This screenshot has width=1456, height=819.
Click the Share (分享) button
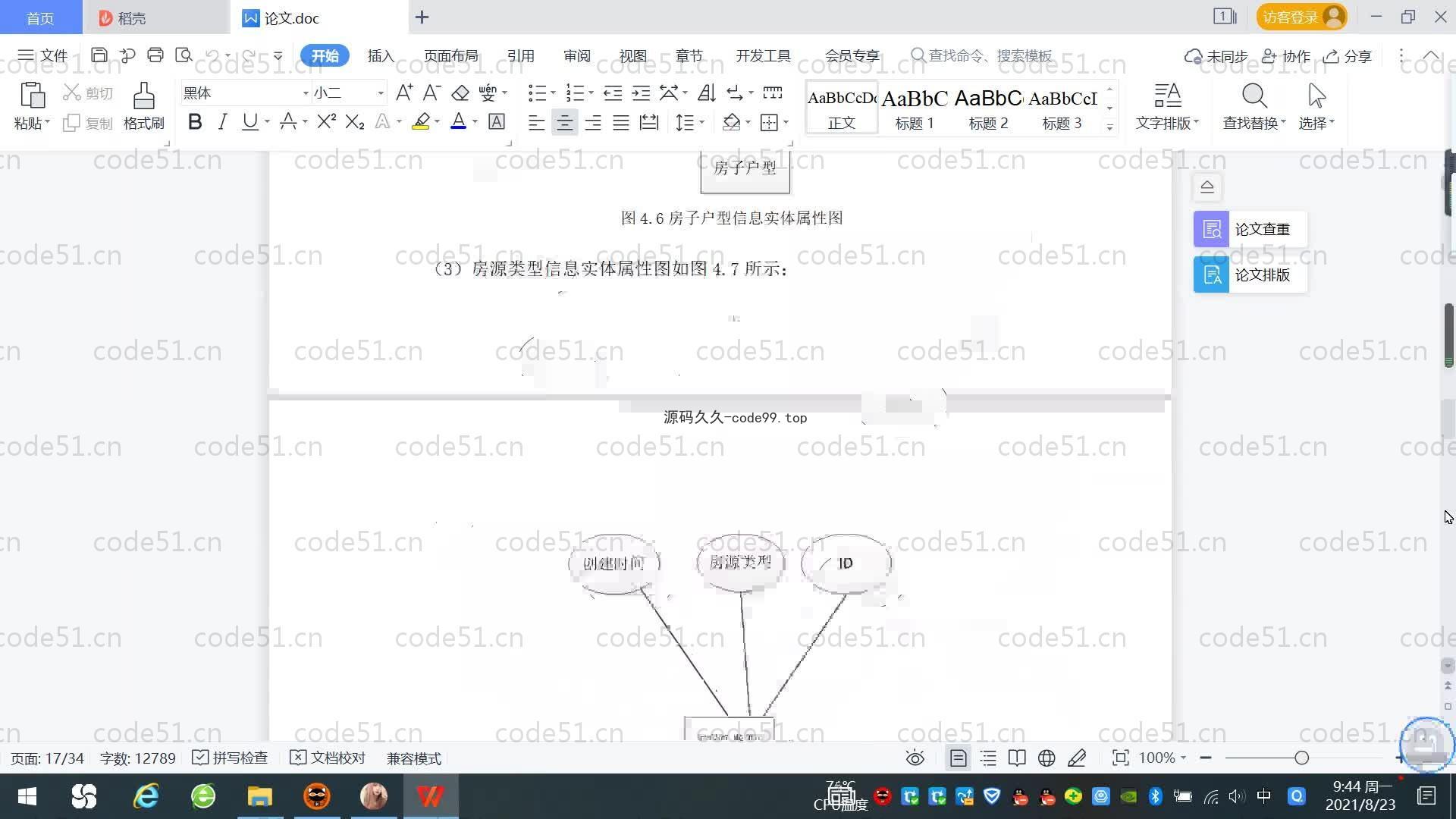point(1348,56)
